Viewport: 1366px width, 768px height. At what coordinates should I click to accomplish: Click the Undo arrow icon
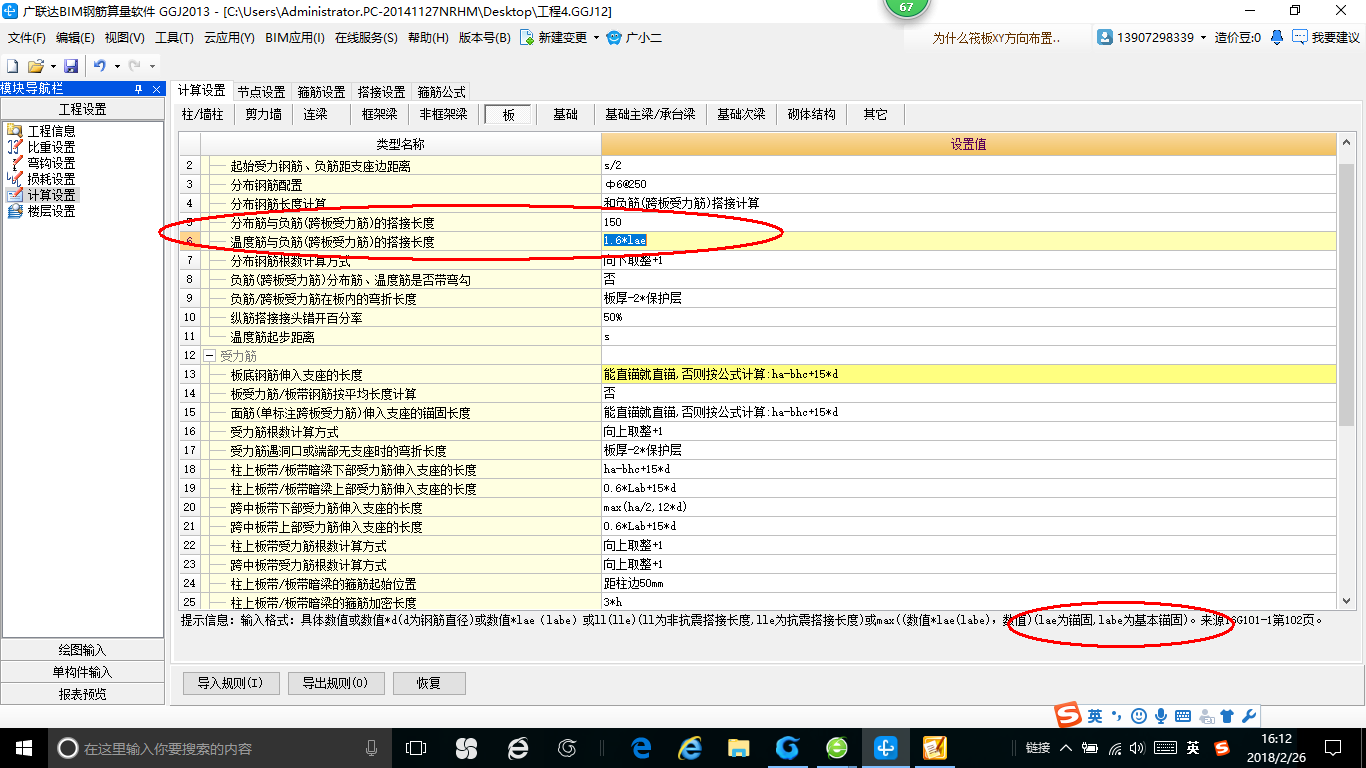(x=100, y=66)
